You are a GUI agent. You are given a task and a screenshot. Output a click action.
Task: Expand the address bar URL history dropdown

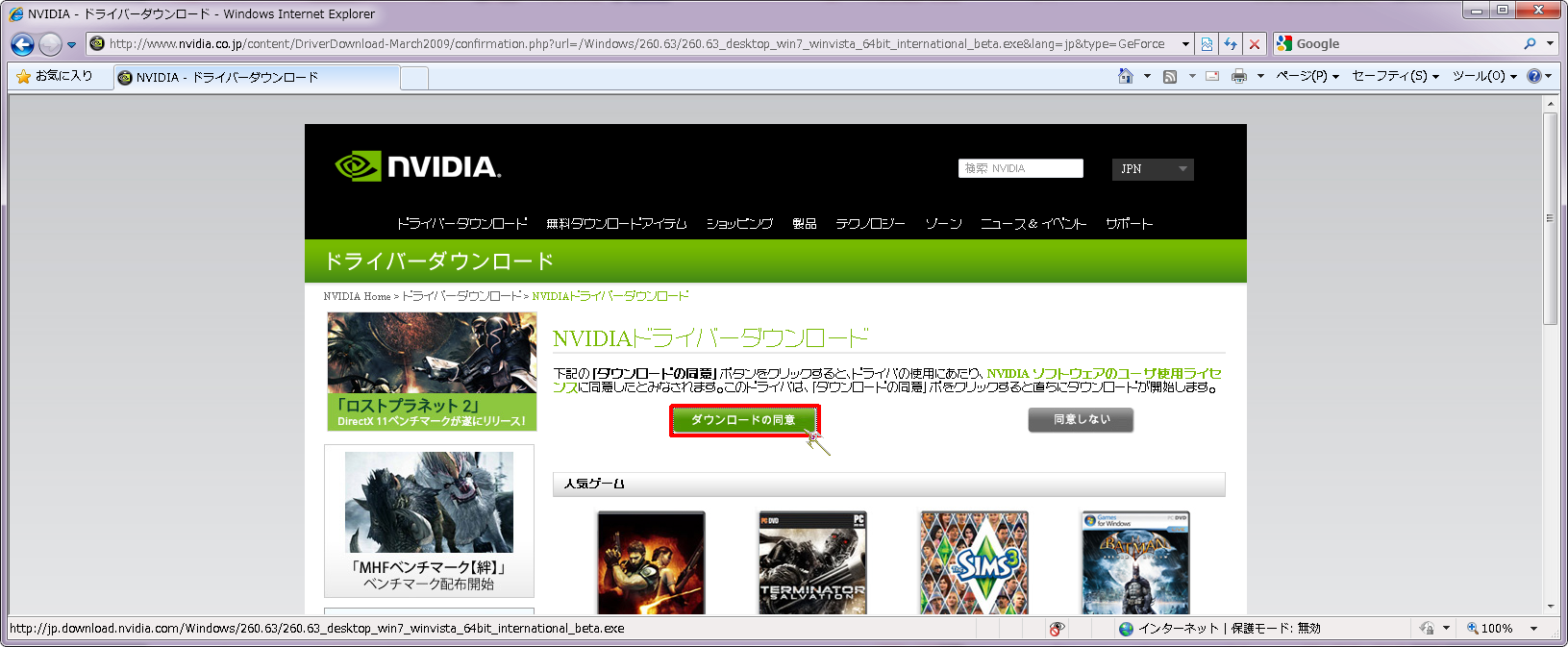[1185, 44]
